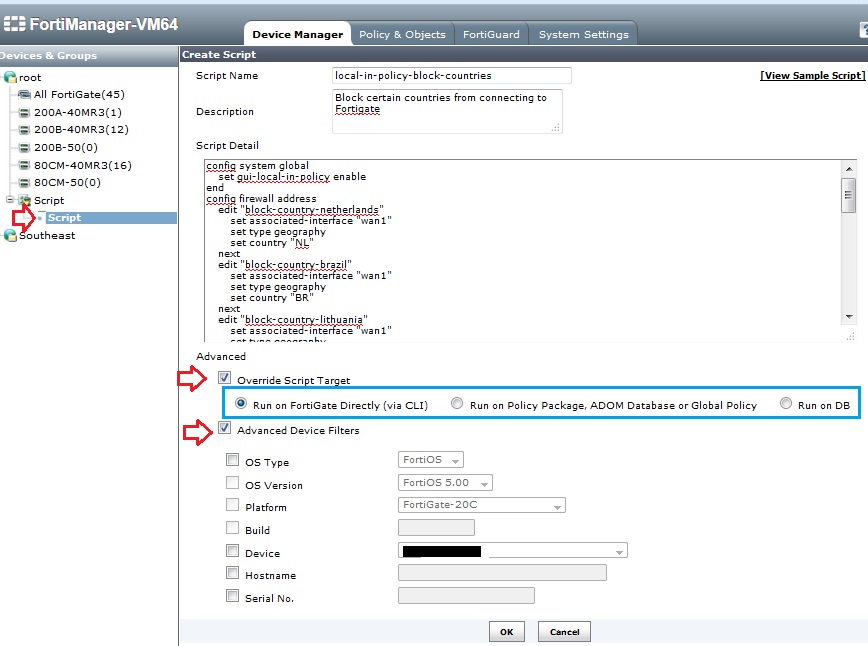Click the Cancel button
This screenshot has height=646, width=868.
click(x=564, y=632)
